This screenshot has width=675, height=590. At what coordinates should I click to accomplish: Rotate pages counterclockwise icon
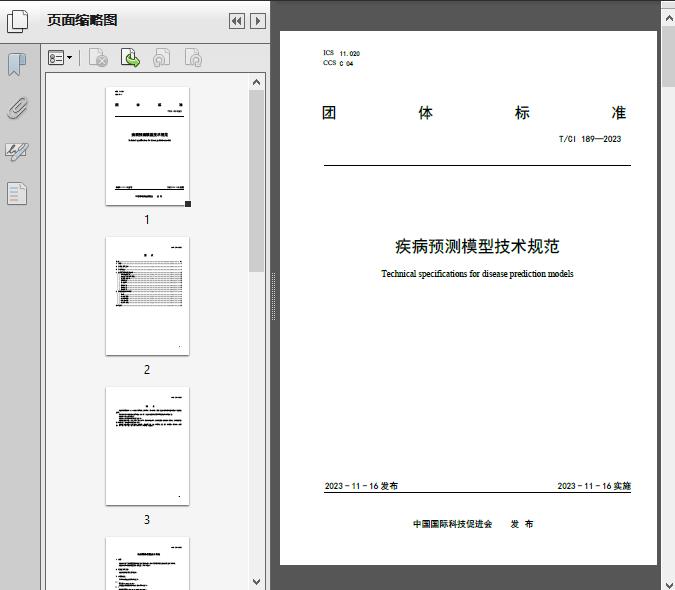(x=162, y=58)
